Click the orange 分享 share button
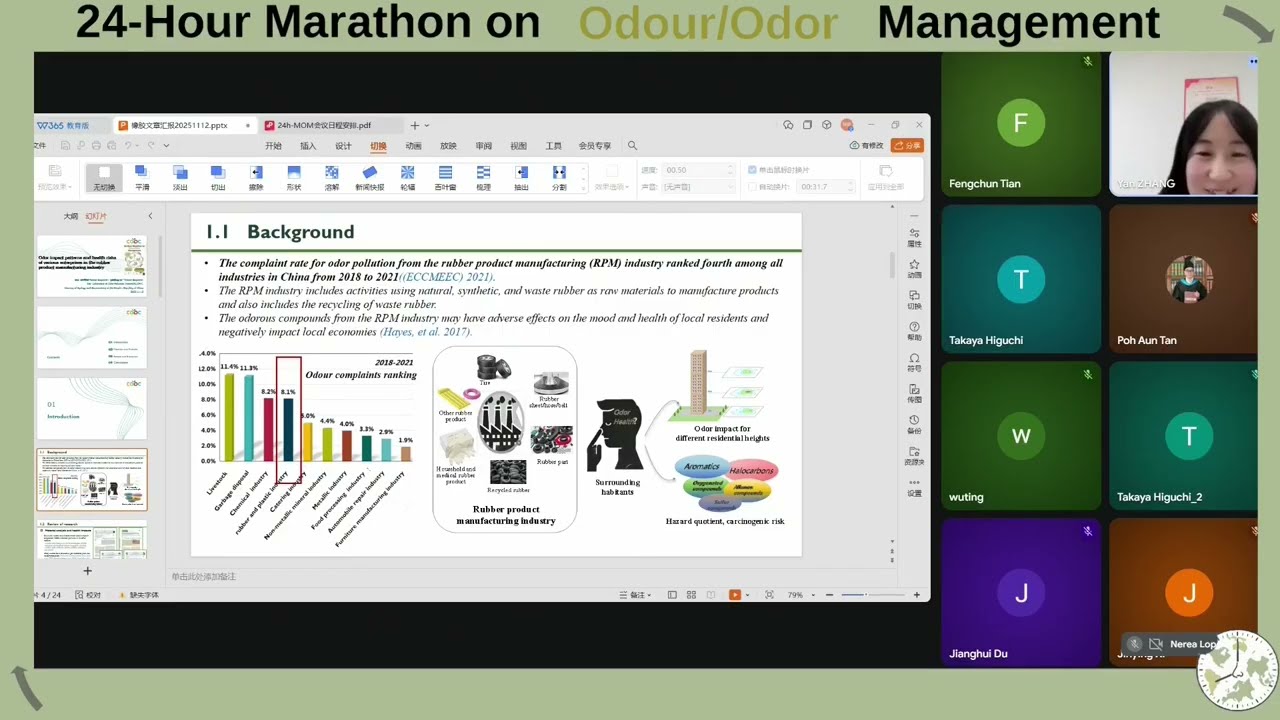 click(x=907, y=145)
